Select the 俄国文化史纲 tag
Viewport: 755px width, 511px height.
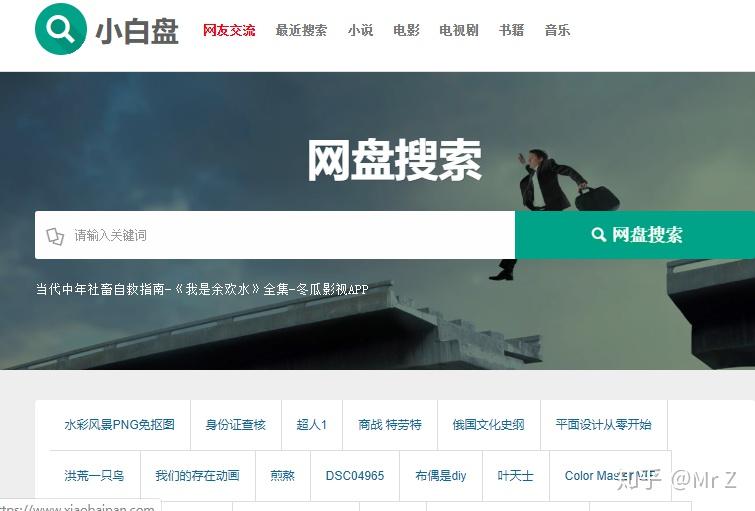tap(488, 425)
